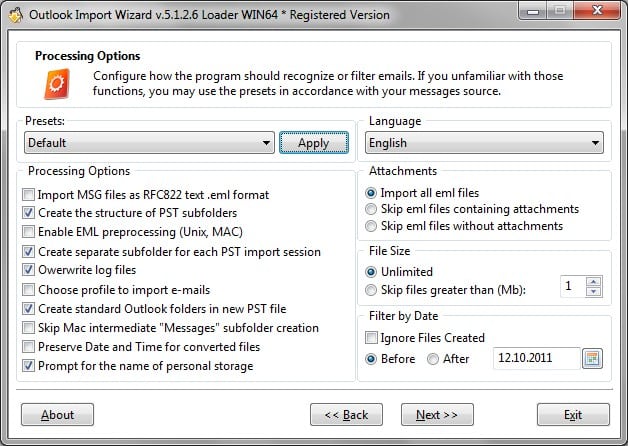Proceed with the Next button
This screenshot has width=628, height=446.
pyautogui.click(x=437, y=415)
